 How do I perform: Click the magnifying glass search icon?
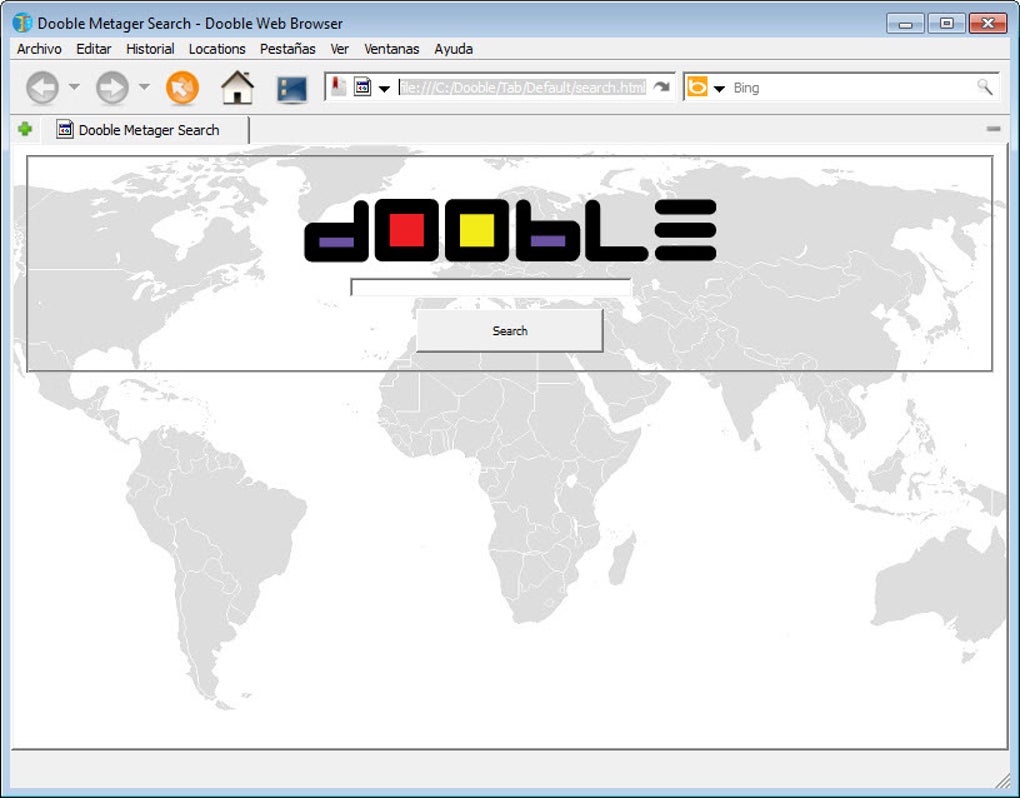coord(985,86)
